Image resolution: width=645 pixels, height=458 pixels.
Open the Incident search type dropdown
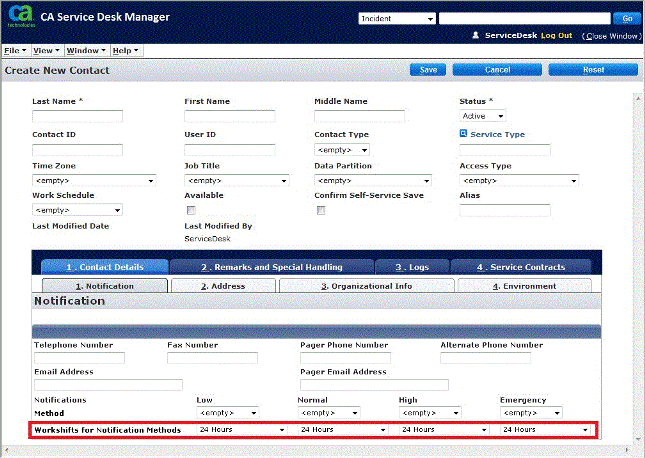coord(396,18)
